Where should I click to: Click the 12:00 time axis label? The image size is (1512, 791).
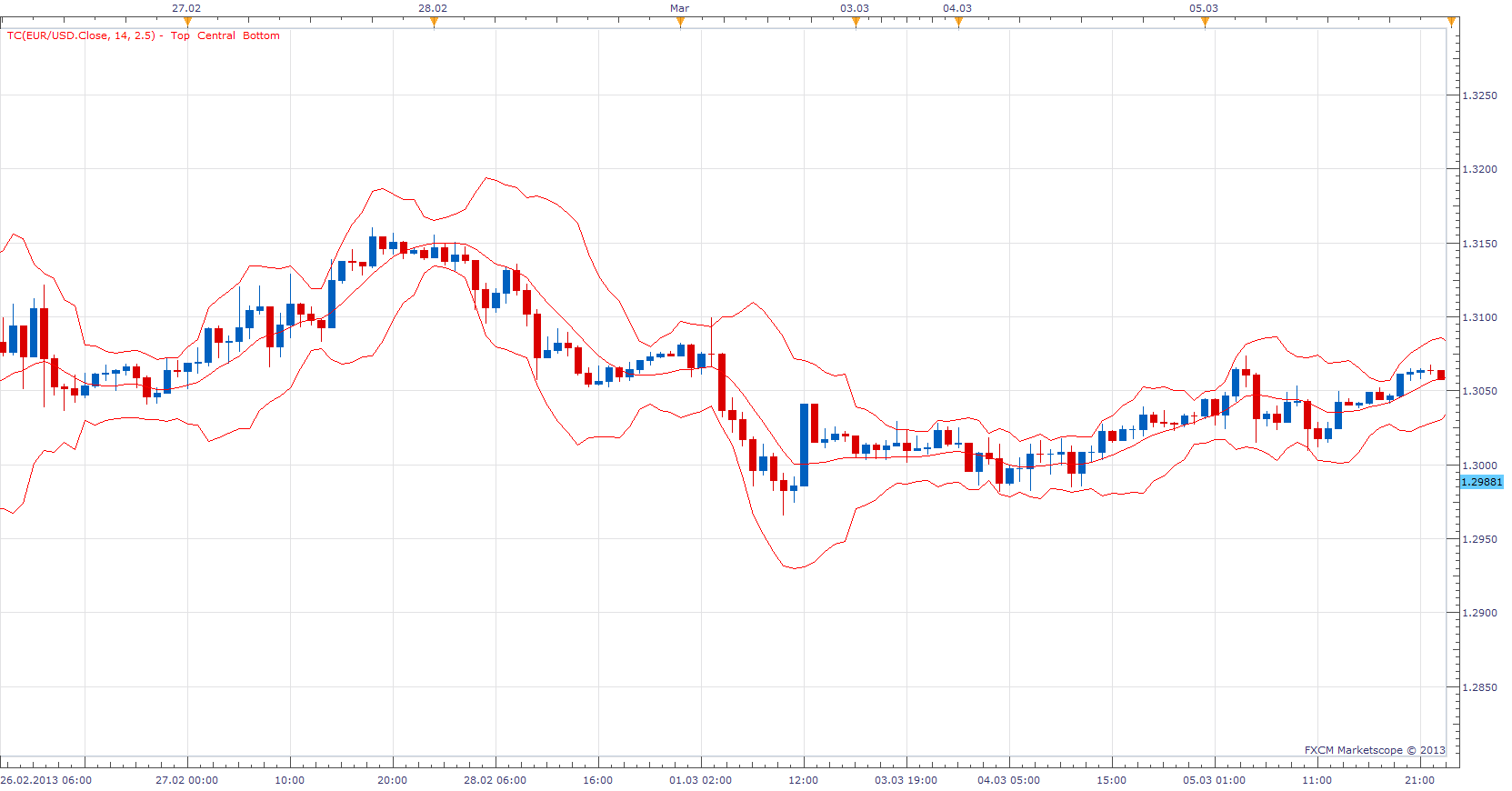click(804, 780)
